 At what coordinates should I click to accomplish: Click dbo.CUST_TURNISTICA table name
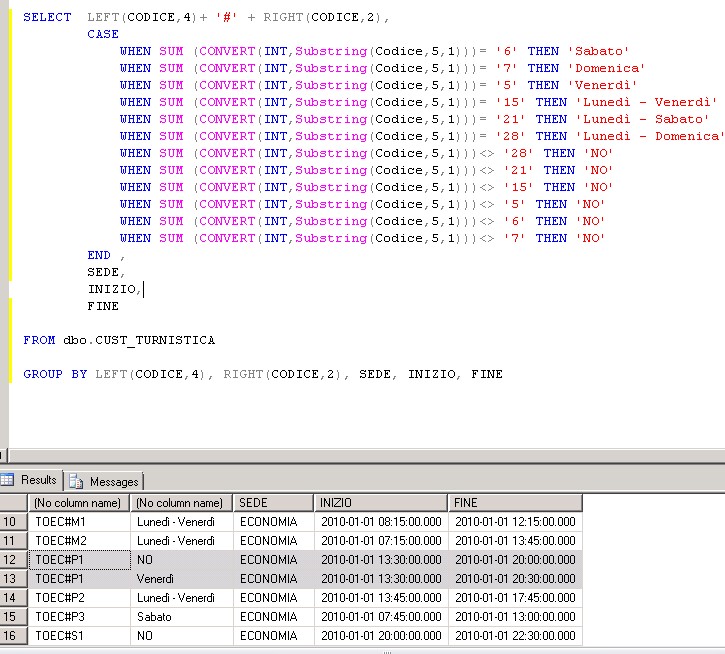coord(139,340)
